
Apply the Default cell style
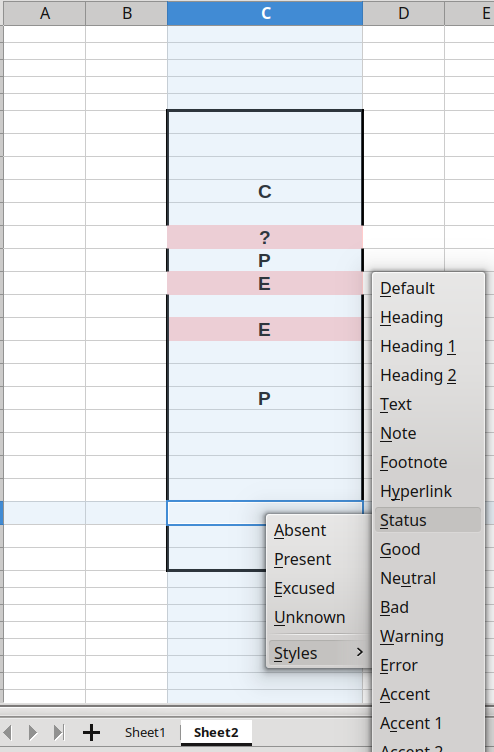tap(428, 288)
